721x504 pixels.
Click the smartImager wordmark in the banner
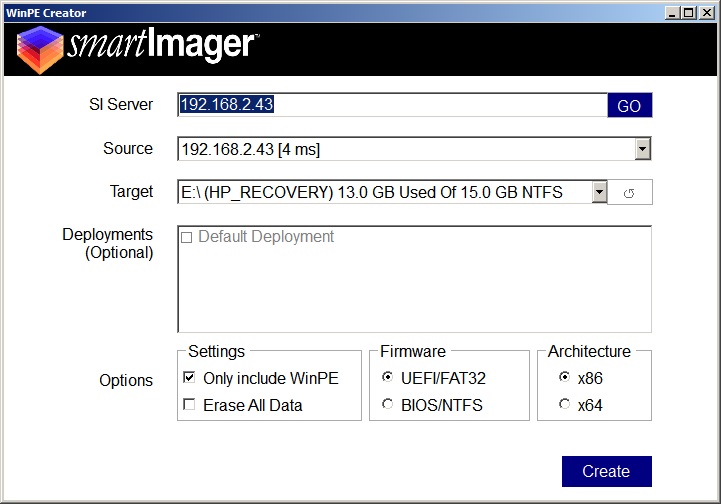click(163, 46)
